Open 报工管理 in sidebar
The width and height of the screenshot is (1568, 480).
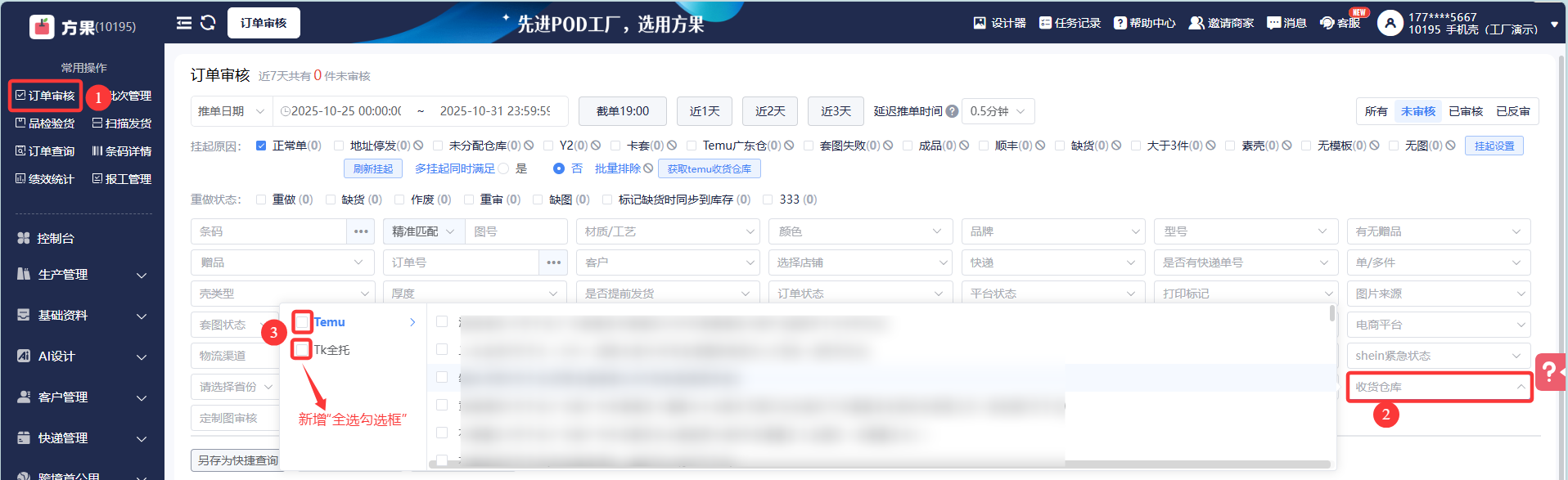point(122,179)
